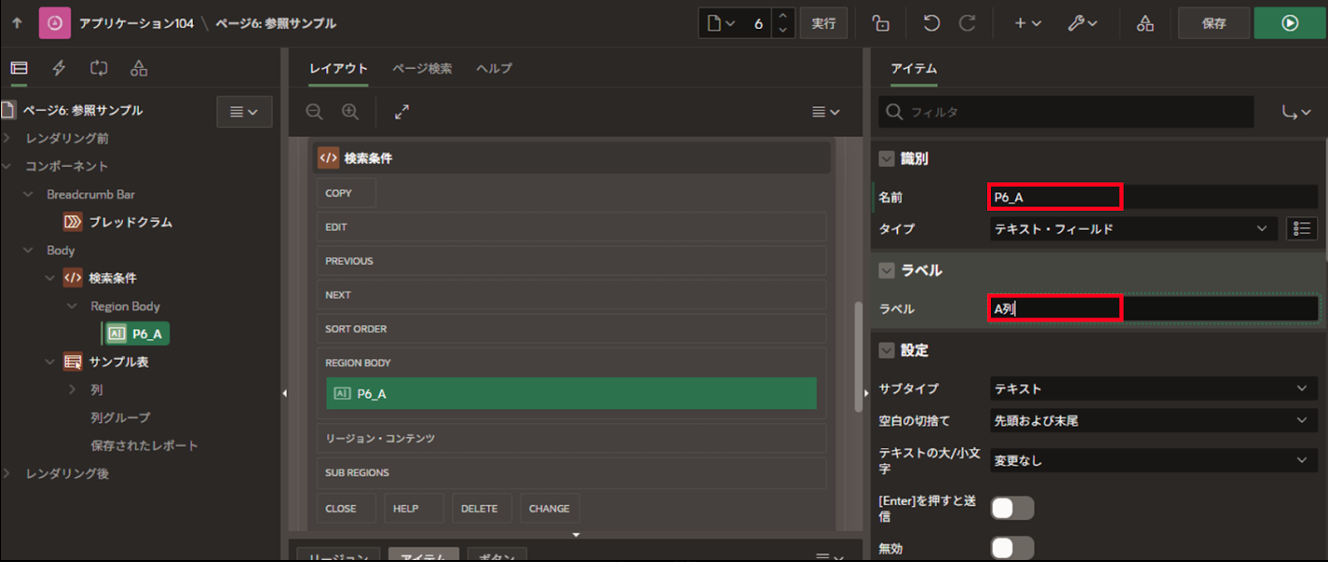Expand the layout pane with arrows icon
This screenshot has height=562, width=1328.
[402, 112]
